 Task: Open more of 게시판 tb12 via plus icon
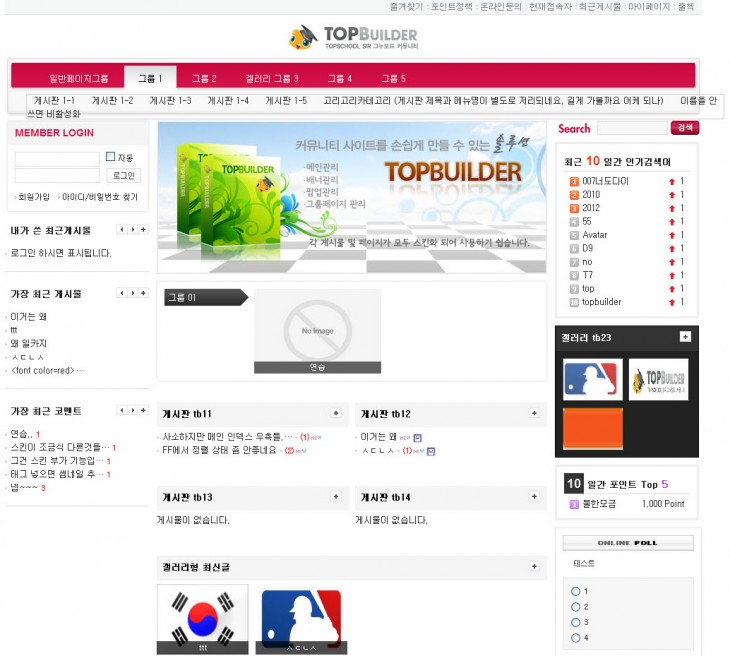[x=534, y=413]
